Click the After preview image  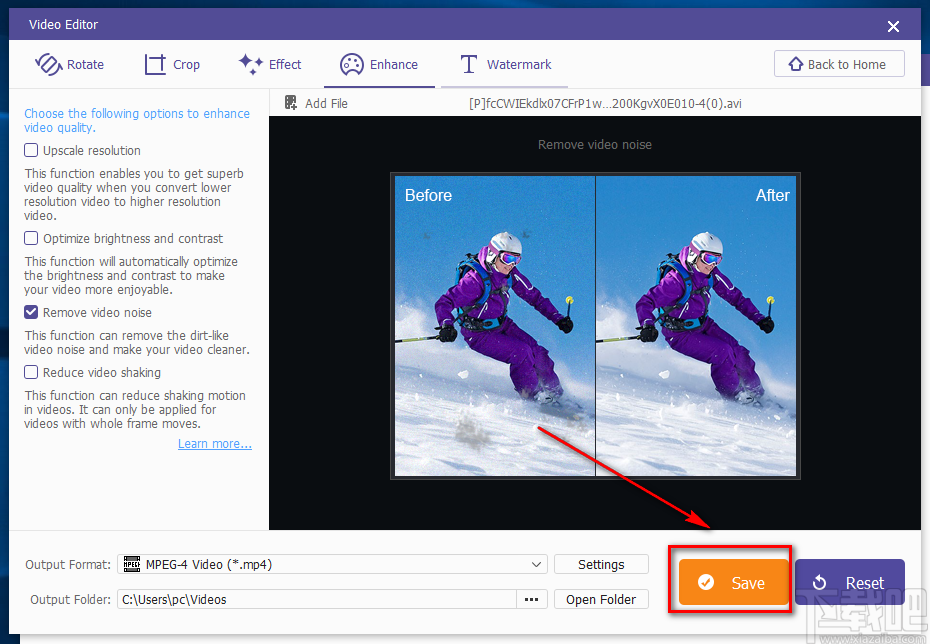tap(696, 326)
